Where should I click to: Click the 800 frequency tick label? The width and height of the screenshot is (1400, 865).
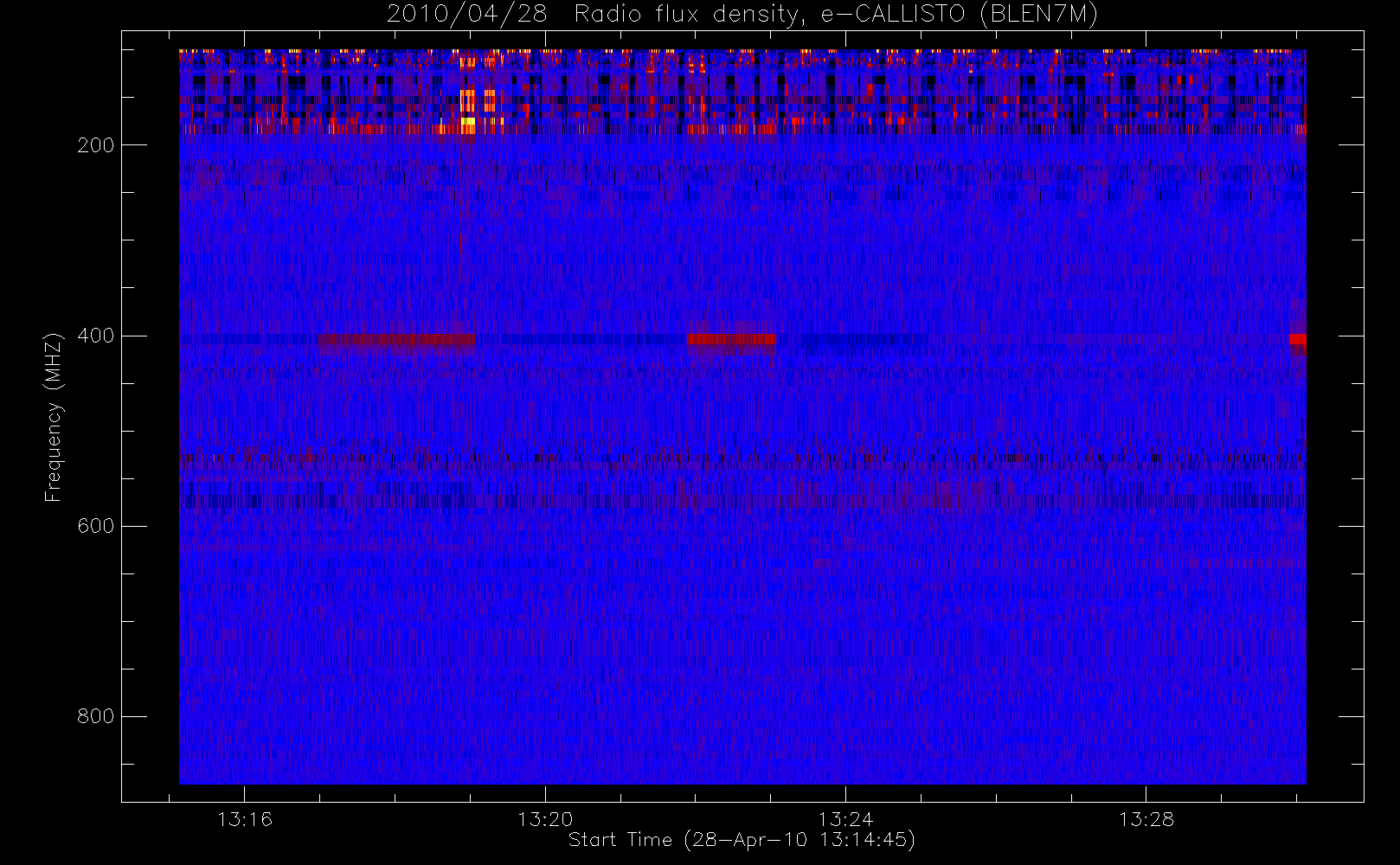point(95,716)
